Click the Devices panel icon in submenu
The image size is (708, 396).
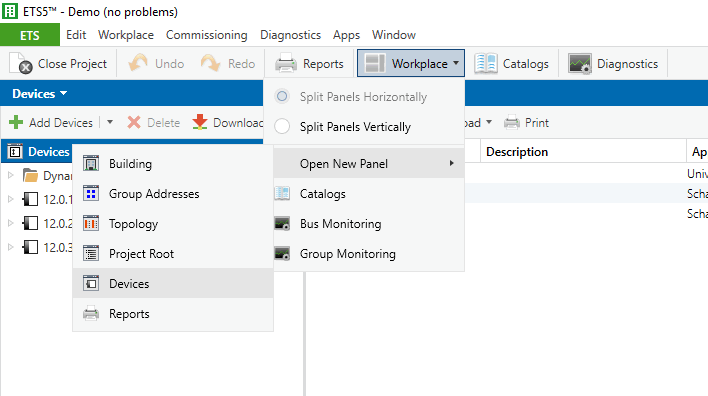91,284
